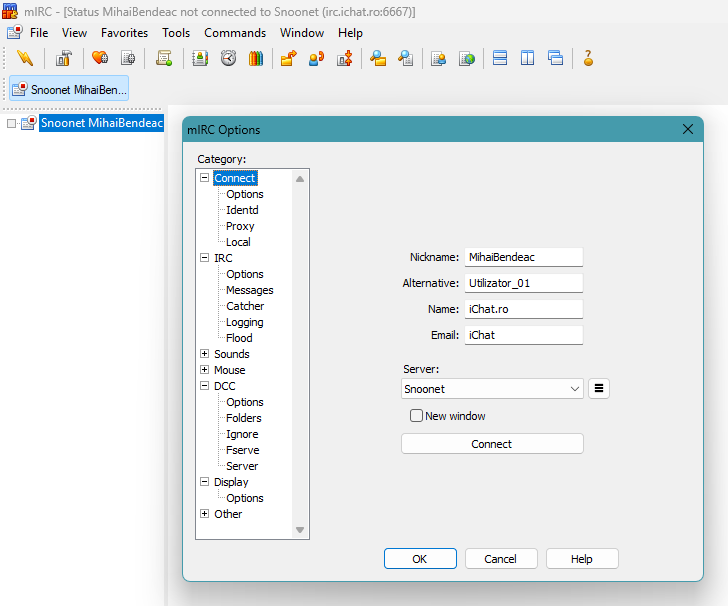Open the Favorites menu
Image resolution: width=728 pixels, height=606 pixels.
click(x=124, y=33)
